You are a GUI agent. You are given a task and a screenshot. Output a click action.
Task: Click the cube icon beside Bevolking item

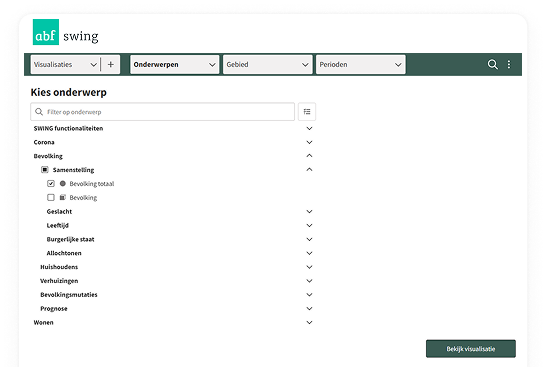click(x=63, y=197)
